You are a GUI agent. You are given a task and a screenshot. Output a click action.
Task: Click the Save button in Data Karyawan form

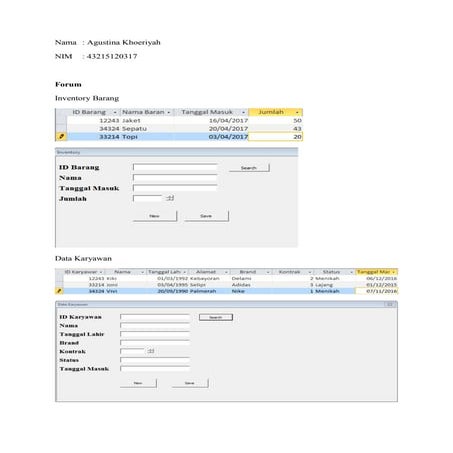pos(190,383)
